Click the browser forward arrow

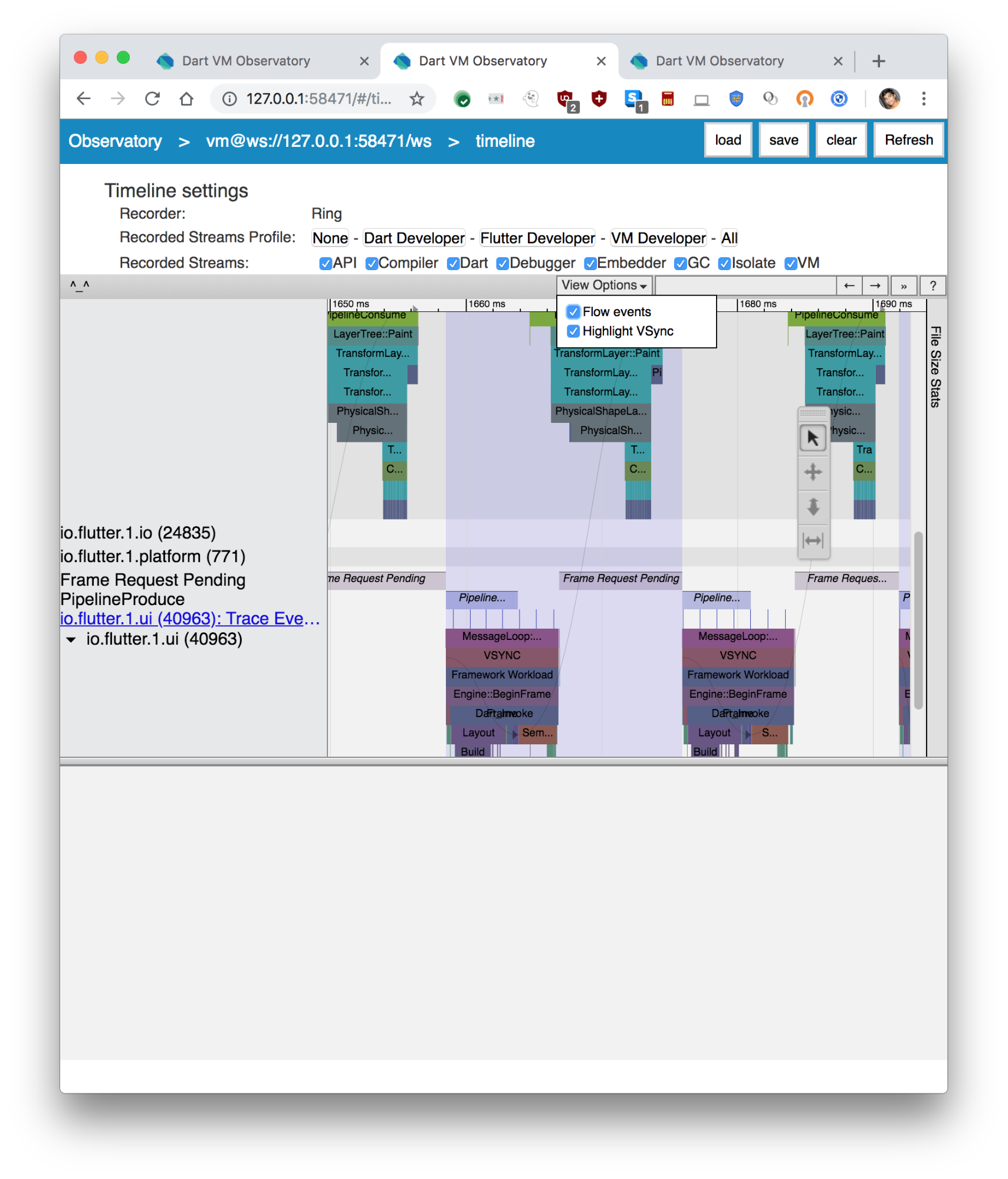118,98
